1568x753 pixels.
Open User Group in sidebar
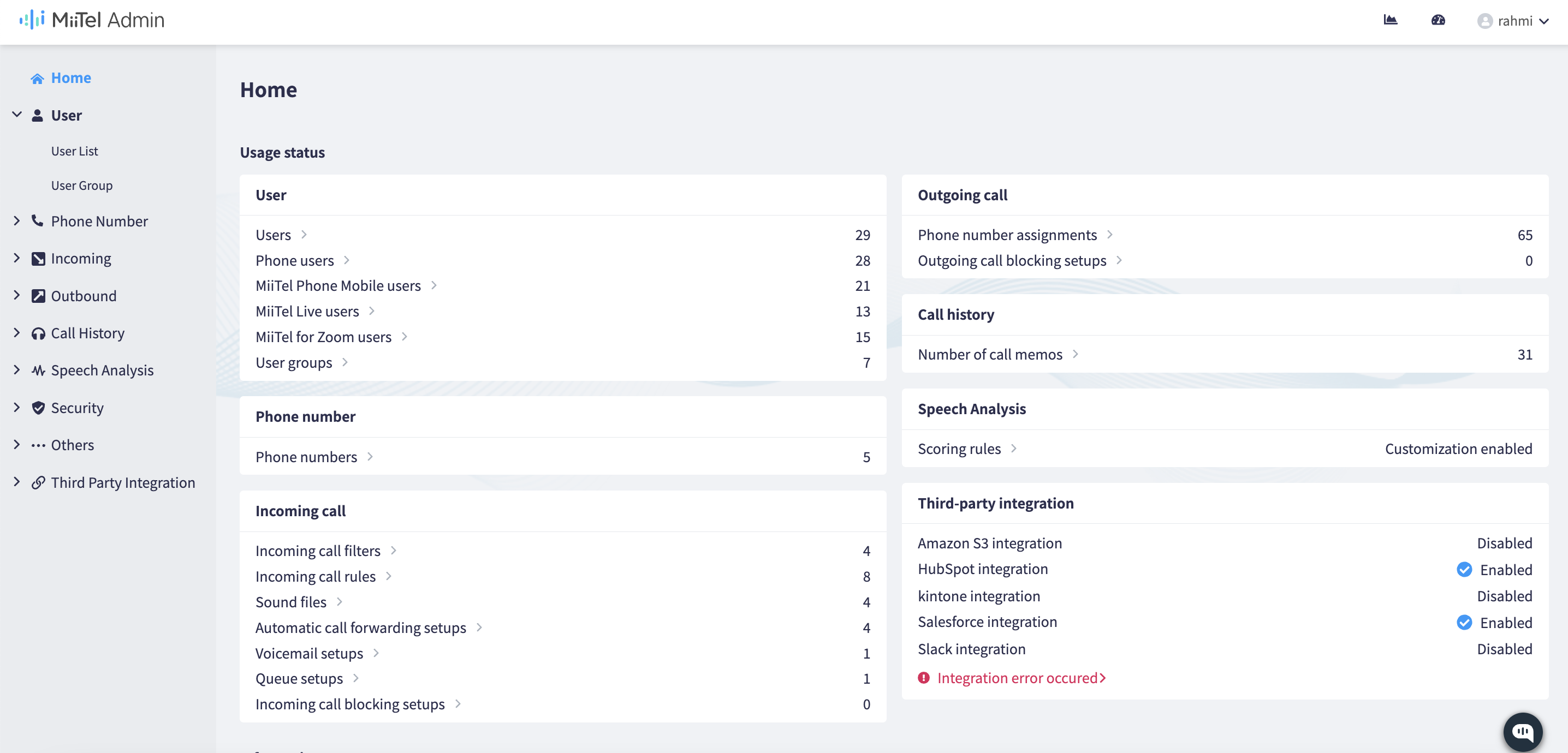(x=81, y=186)
